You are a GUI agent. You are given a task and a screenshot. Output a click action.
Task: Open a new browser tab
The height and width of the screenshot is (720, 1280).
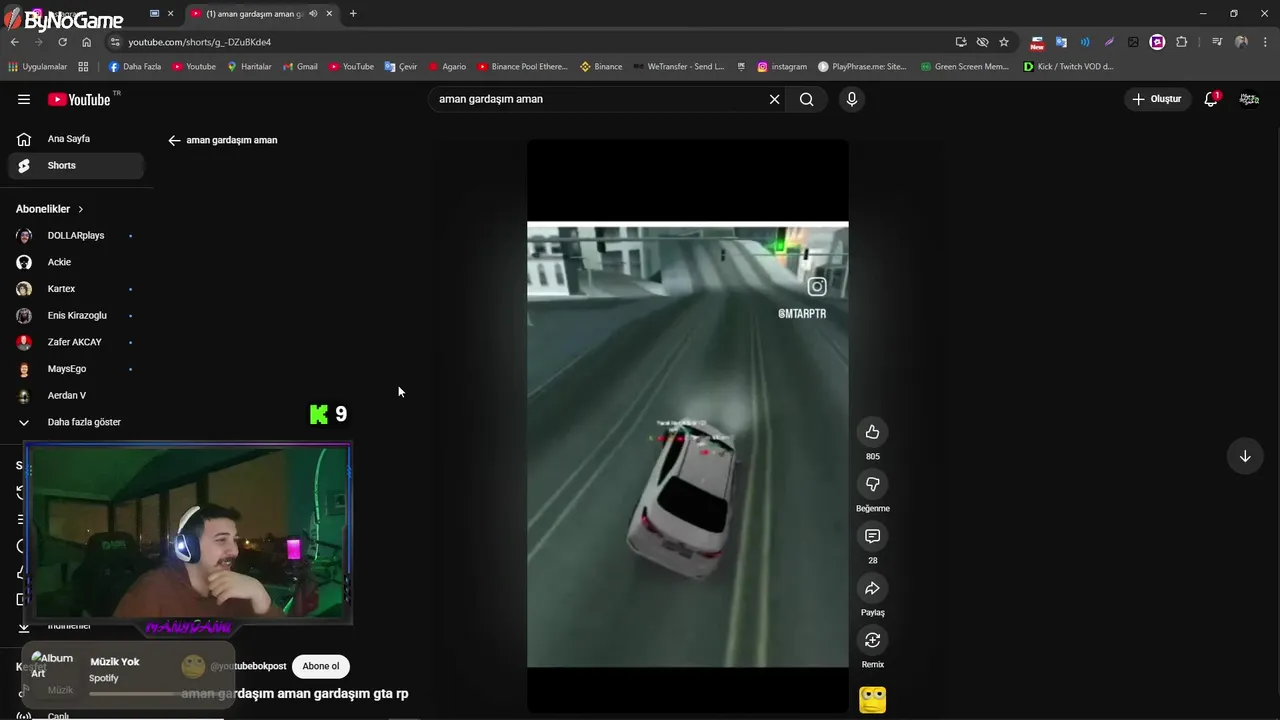coord(353,14)
